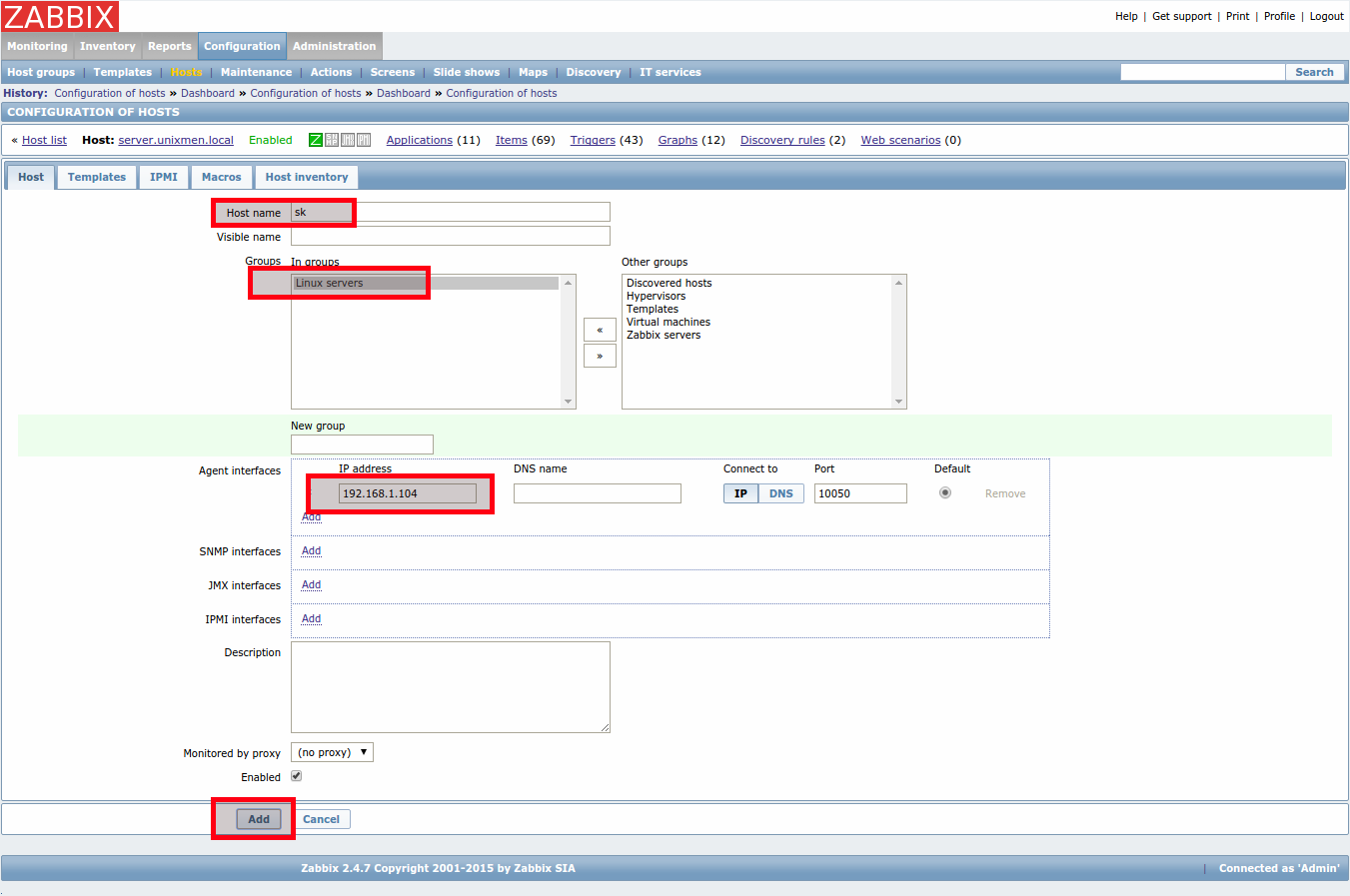Go to Actions submenu item
Viewport: 1350px width, 896px height.
coord(331,72)
